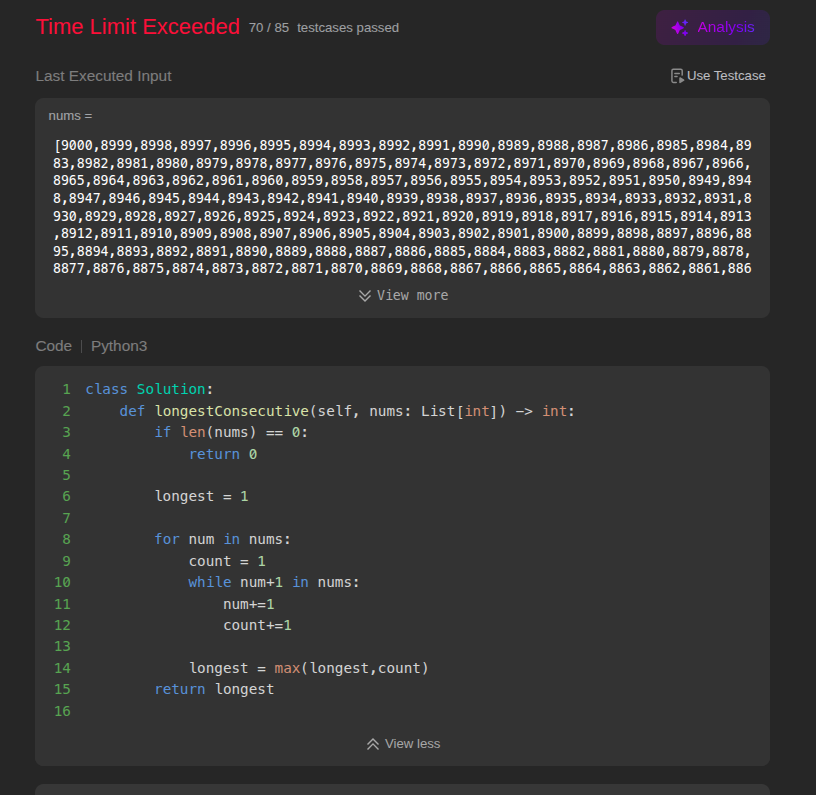816x795 pixels.
Task: Click line 'longest = max(longest,count)'
Action: (x=309, y=668)
